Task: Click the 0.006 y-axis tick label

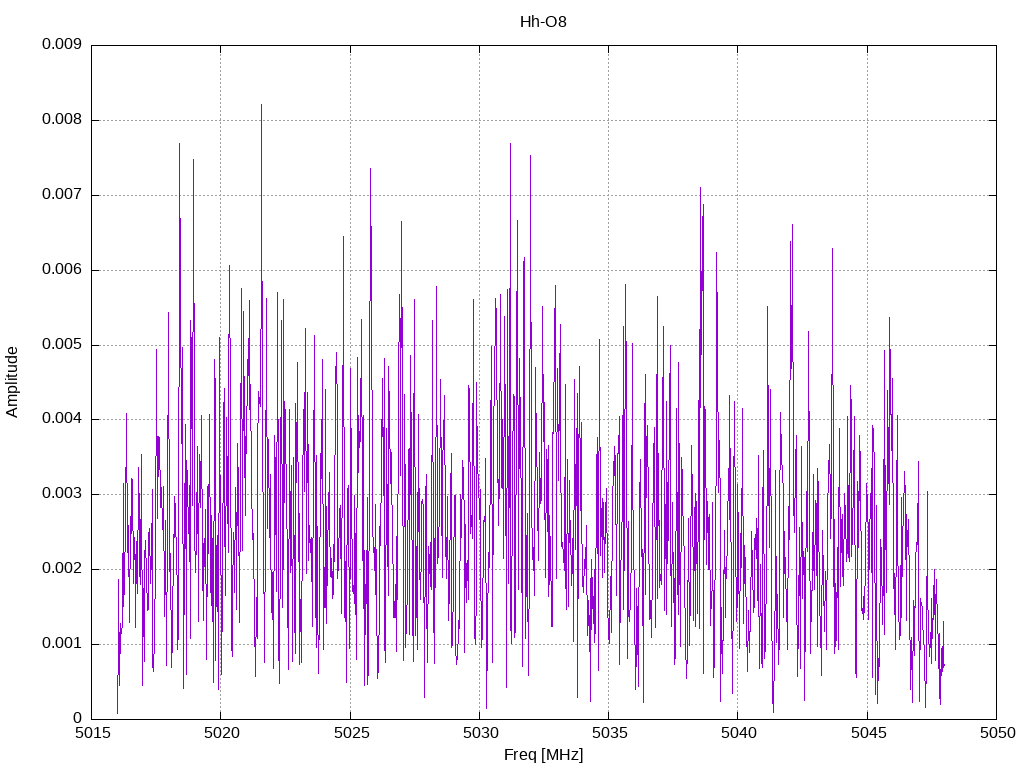Action: coord(62,270)
